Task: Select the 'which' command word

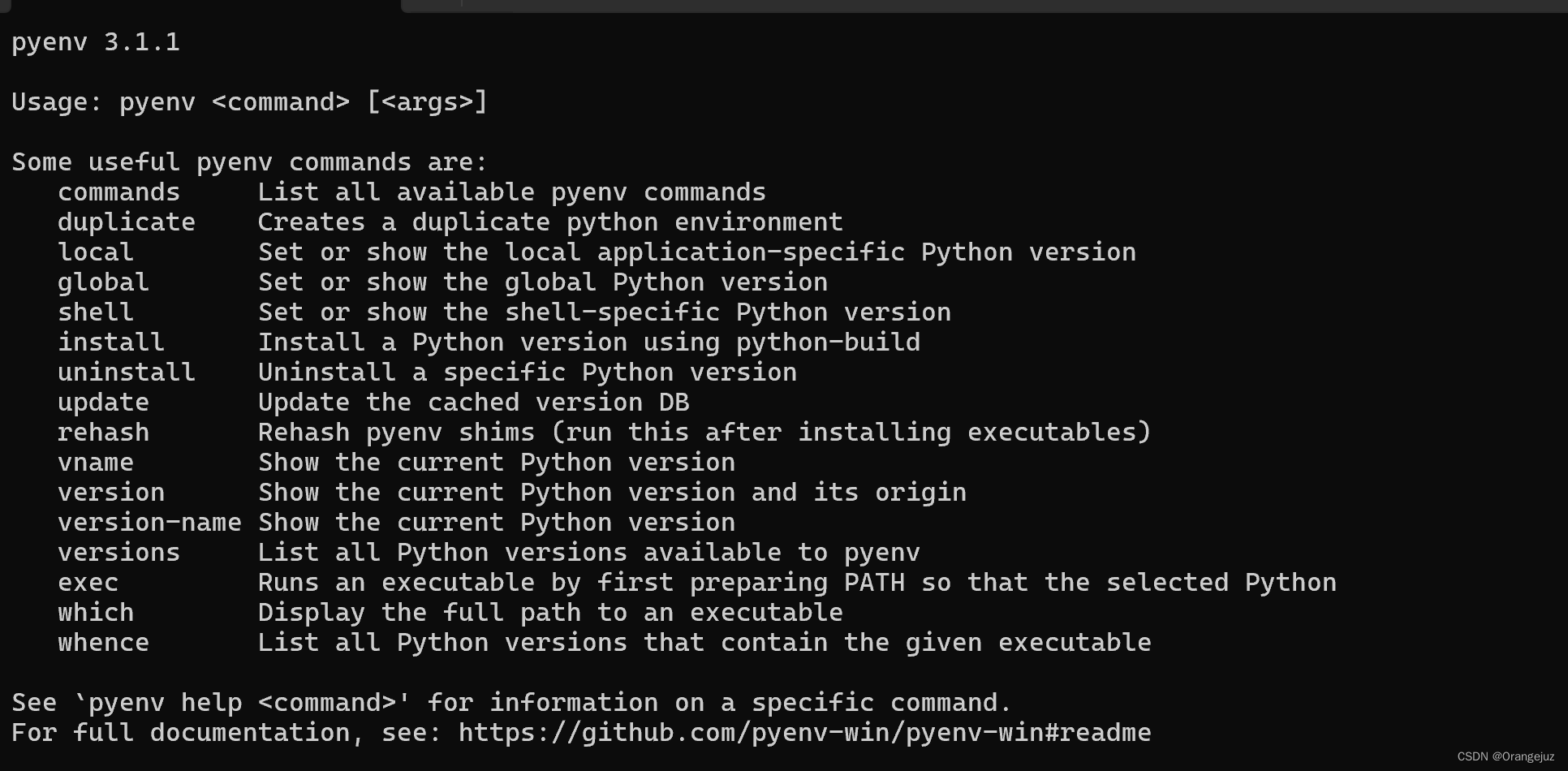Action: tap(96, 613)
